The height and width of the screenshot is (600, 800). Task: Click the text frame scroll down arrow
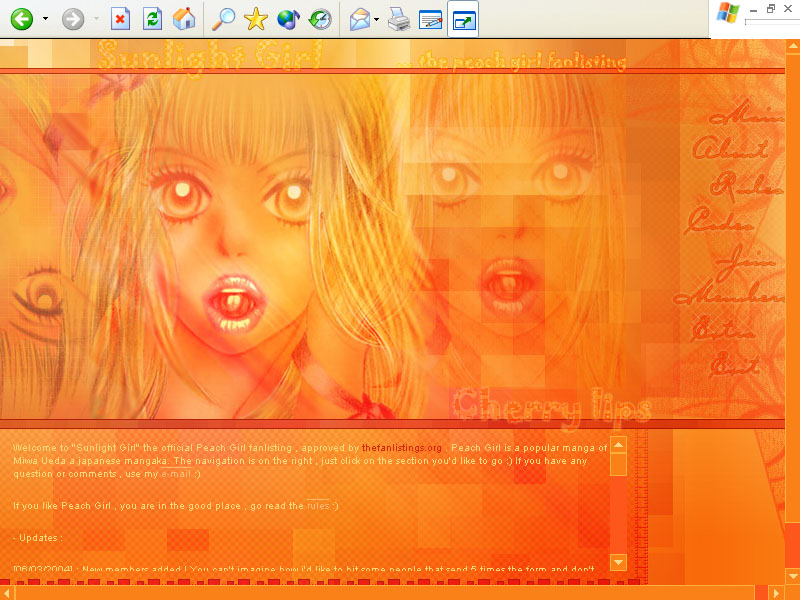click(x=618, y=562)
